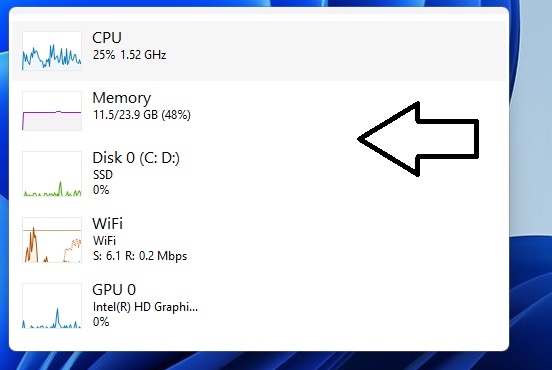Open the CPU usage mini graph
Screen dimensions: 552x370
52,51
